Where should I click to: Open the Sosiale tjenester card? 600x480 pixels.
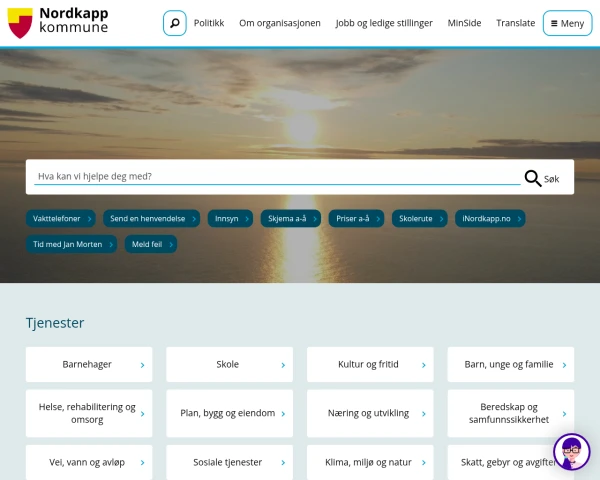pyautogui.click(x=230, y=462)
